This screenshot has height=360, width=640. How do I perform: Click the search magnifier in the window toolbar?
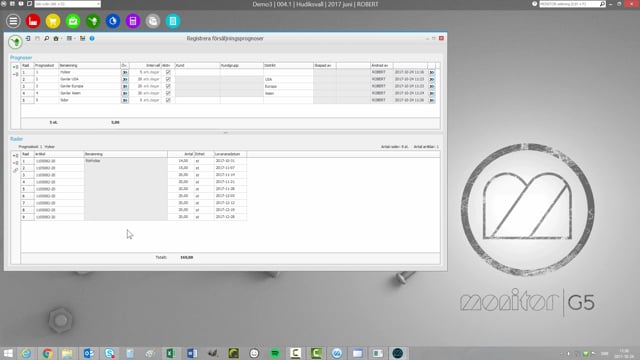(47, 38)
